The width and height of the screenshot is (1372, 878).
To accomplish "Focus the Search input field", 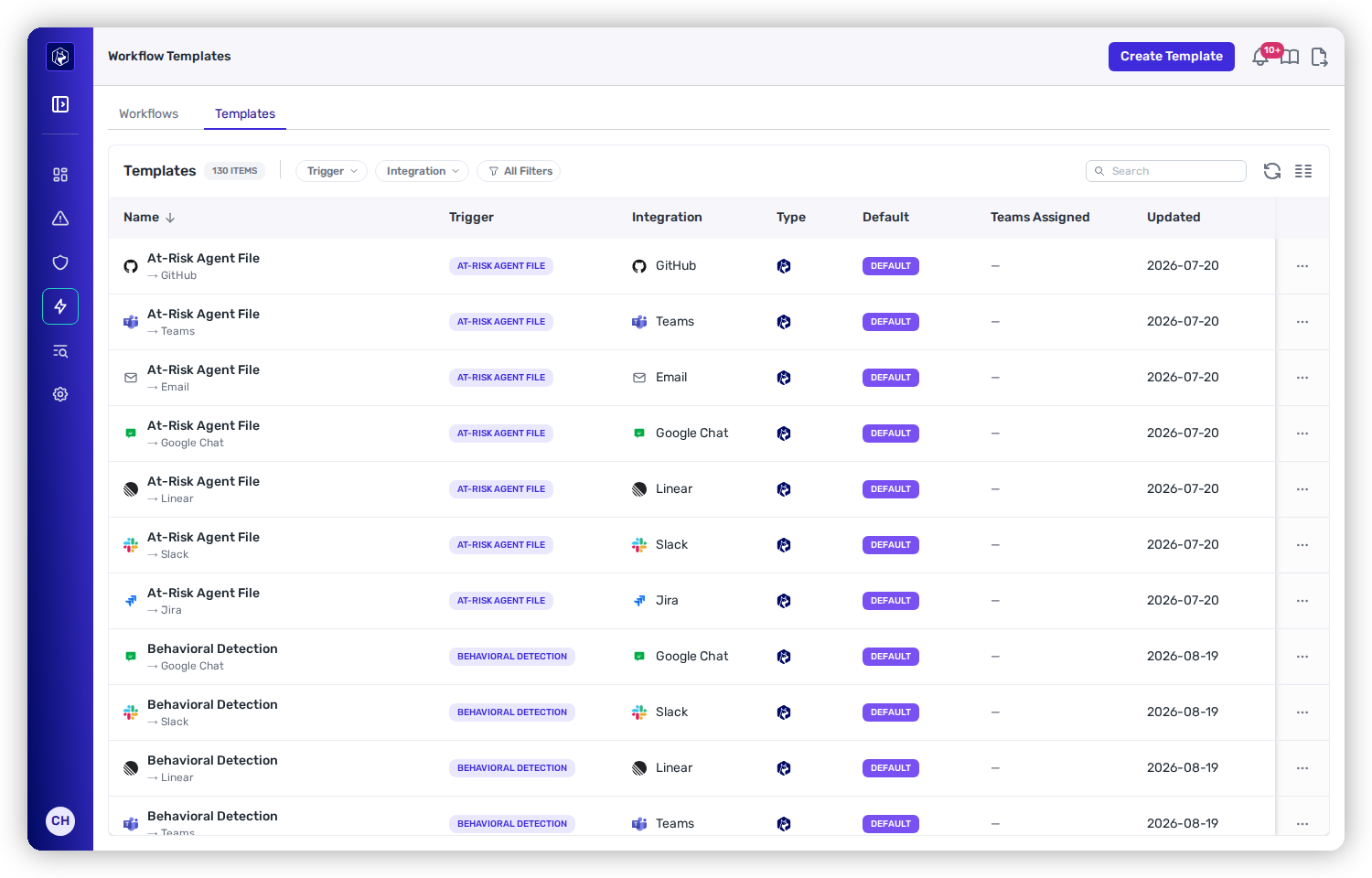I will click(x=1165, y=171).
